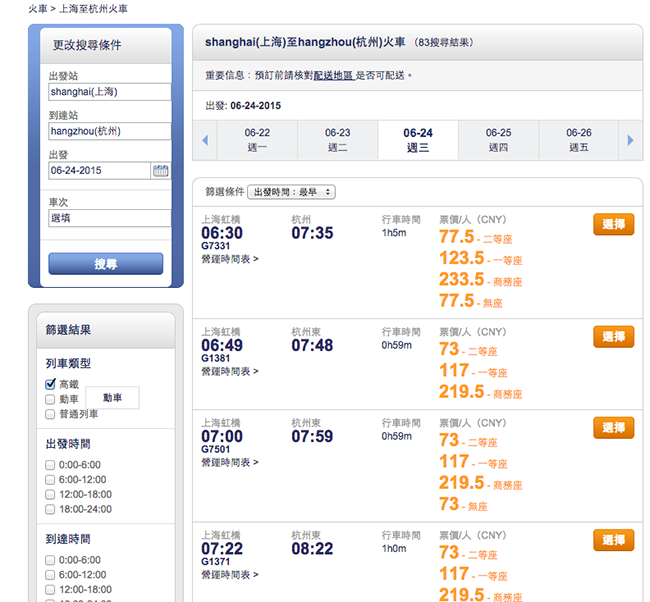
Task: Open the departure date calendar icon
Action: (x=161, y=170)
